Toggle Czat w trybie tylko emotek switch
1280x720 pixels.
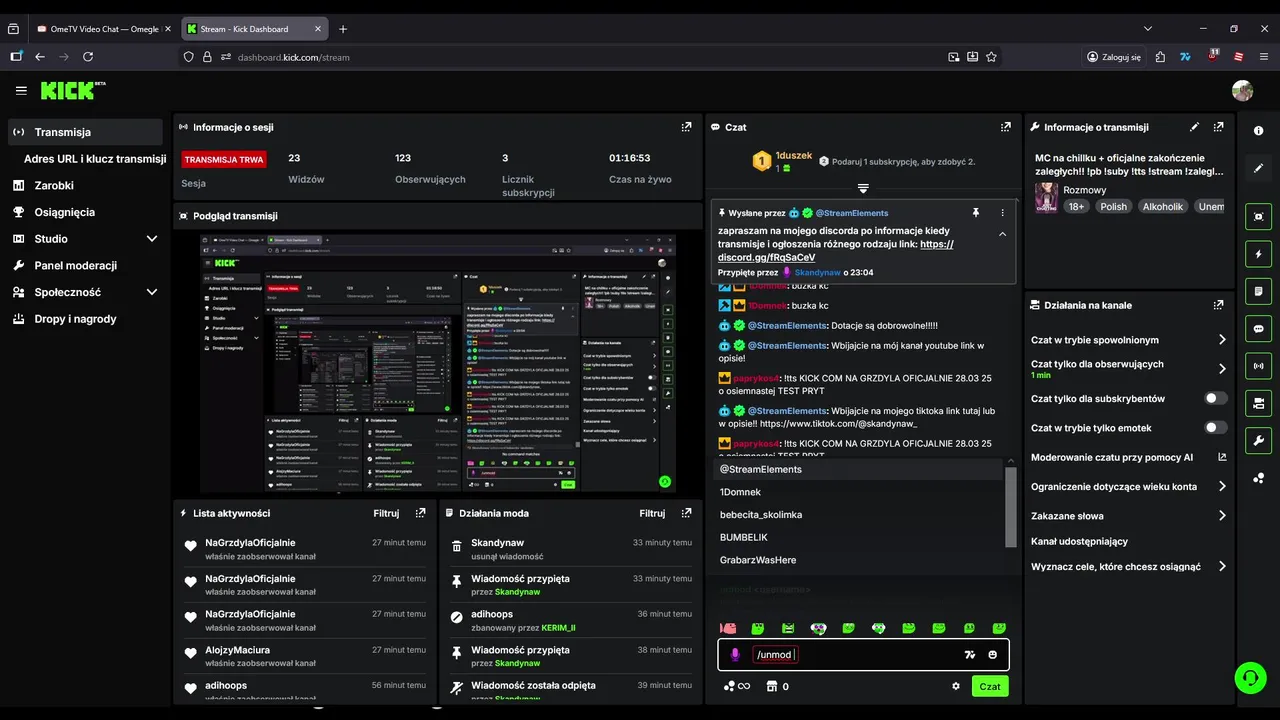pos(1216,428)
